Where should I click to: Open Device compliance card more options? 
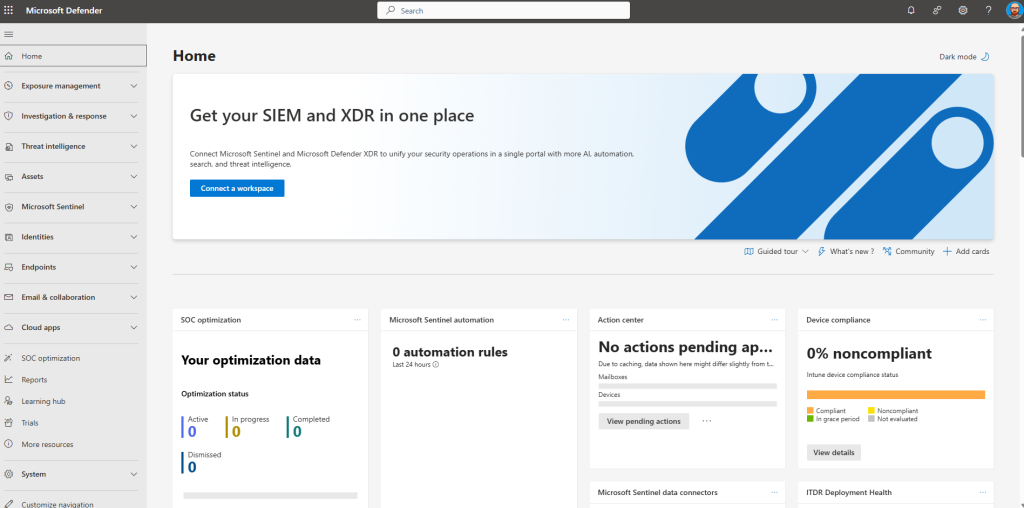tap(983, 320)
